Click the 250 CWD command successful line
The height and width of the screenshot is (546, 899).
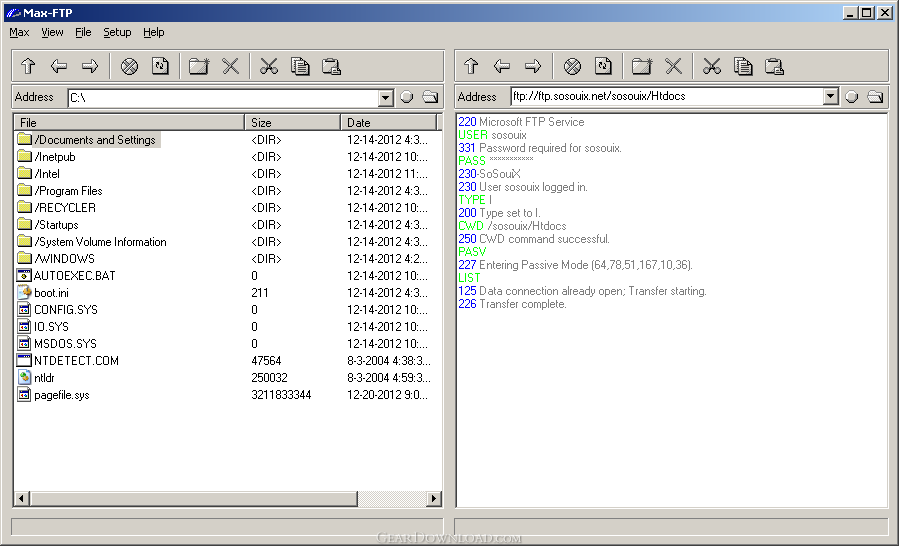[x=534, y=239]
